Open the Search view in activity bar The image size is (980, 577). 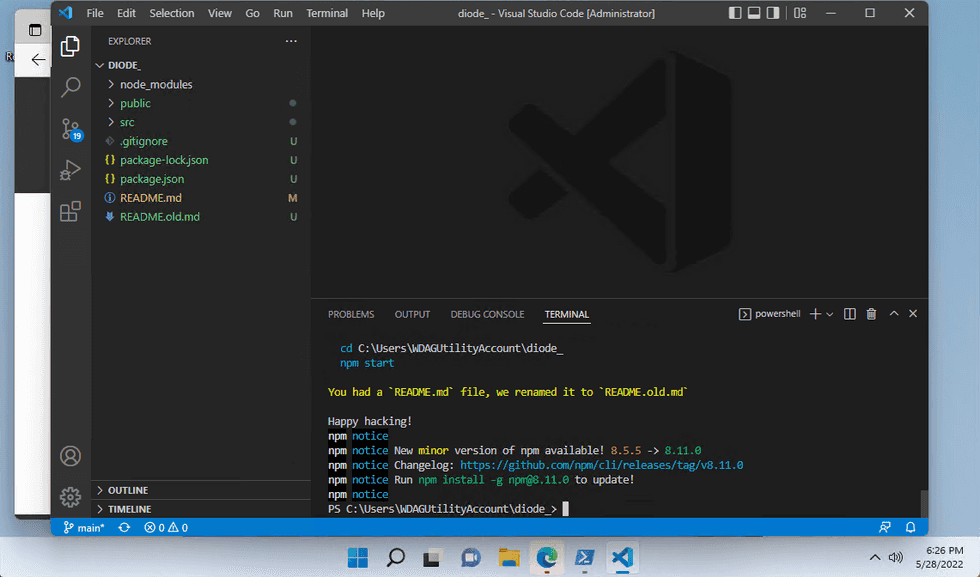pyautogui.click(x=70, y=87)
